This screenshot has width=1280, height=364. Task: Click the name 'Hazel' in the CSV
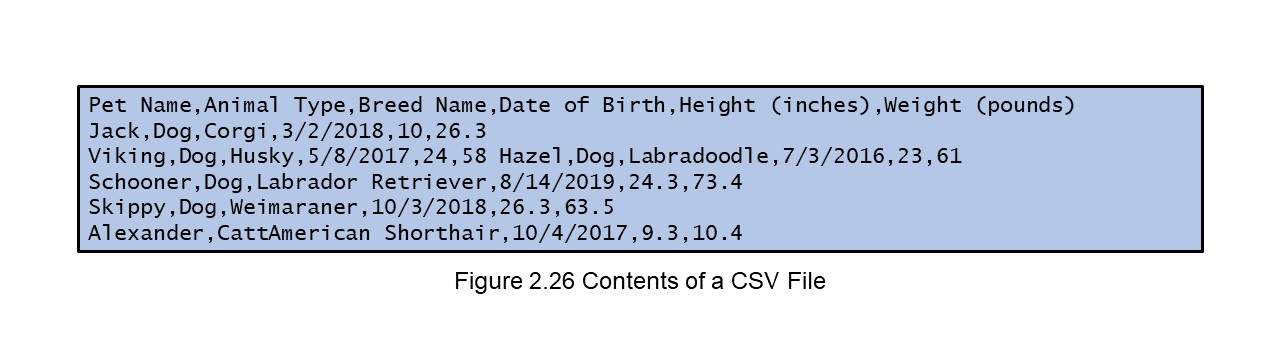[x=530, y=157]
